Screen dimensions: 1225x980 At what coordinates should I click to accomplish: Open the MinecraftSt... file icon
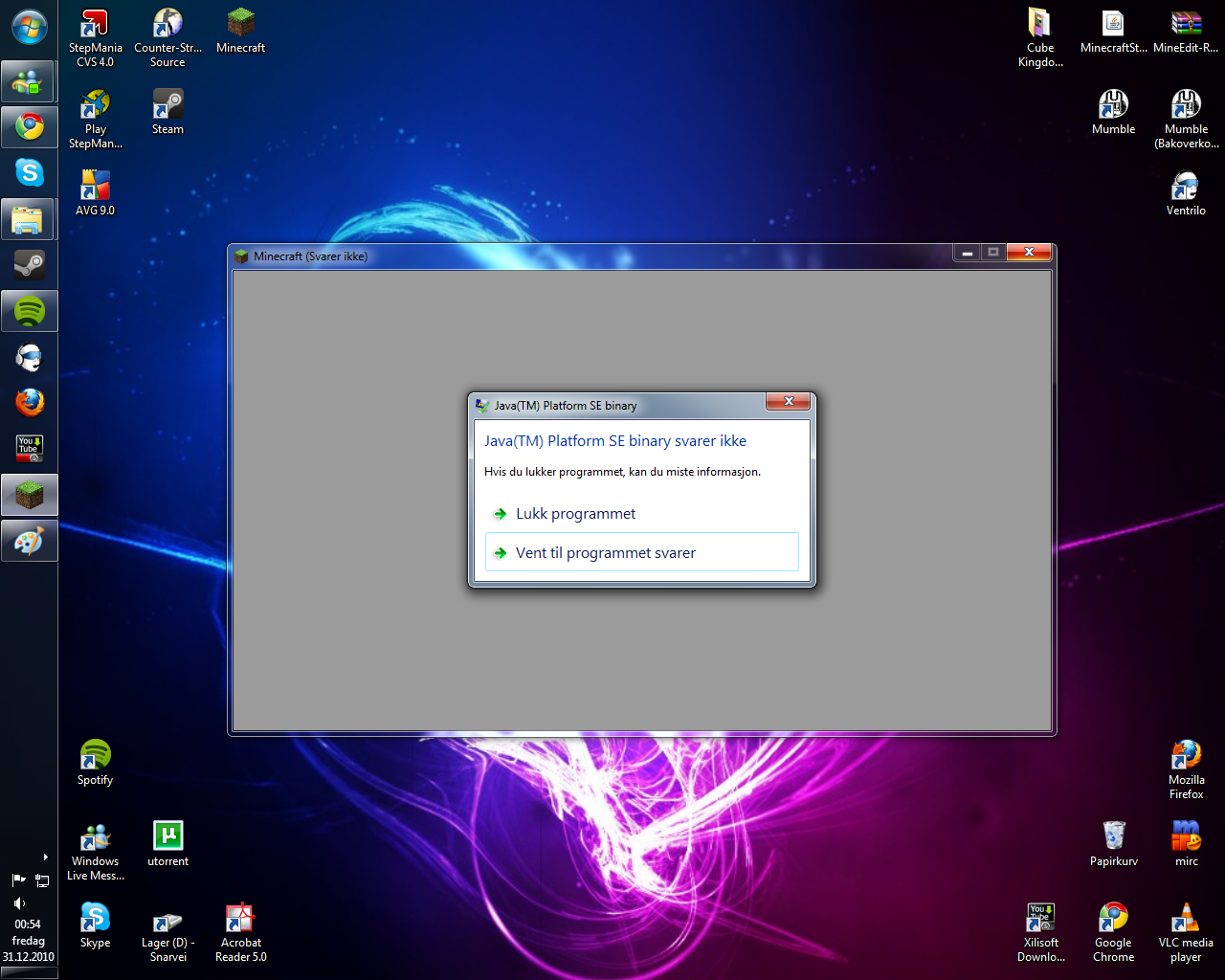point(1113,31)
